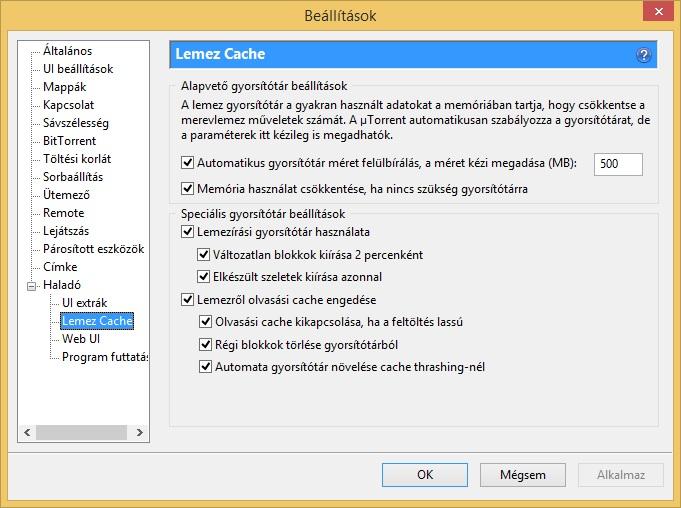
Task: Toggle Régi blokkok törlése gyorsítótárból
Action: point(205,345)
